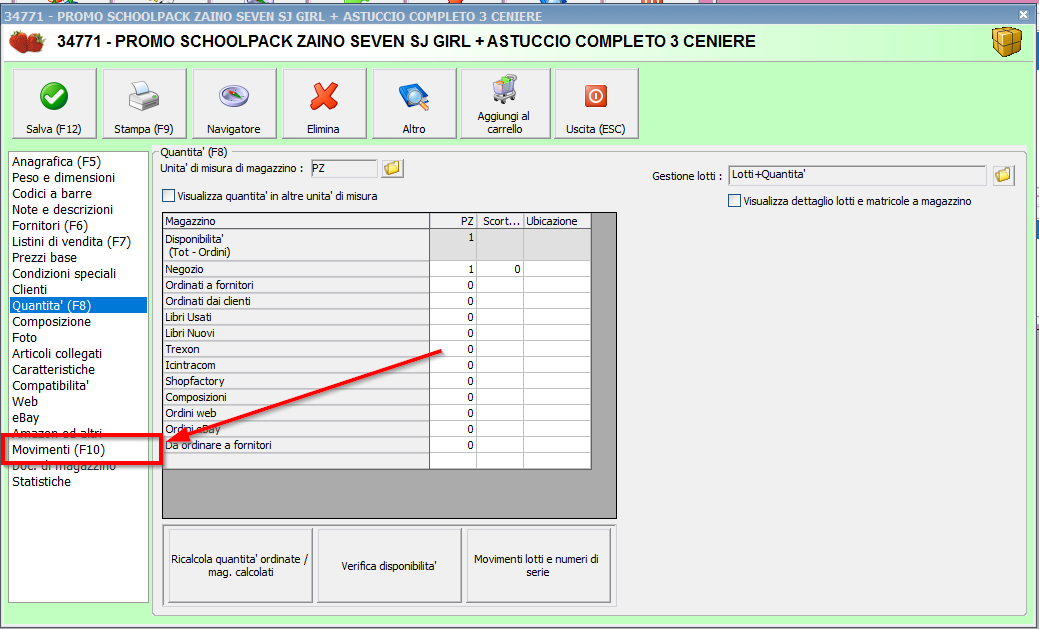
Task: Click Ricalcola quantita' ordinate / mag. calcolati button
Action: (241, 565)
